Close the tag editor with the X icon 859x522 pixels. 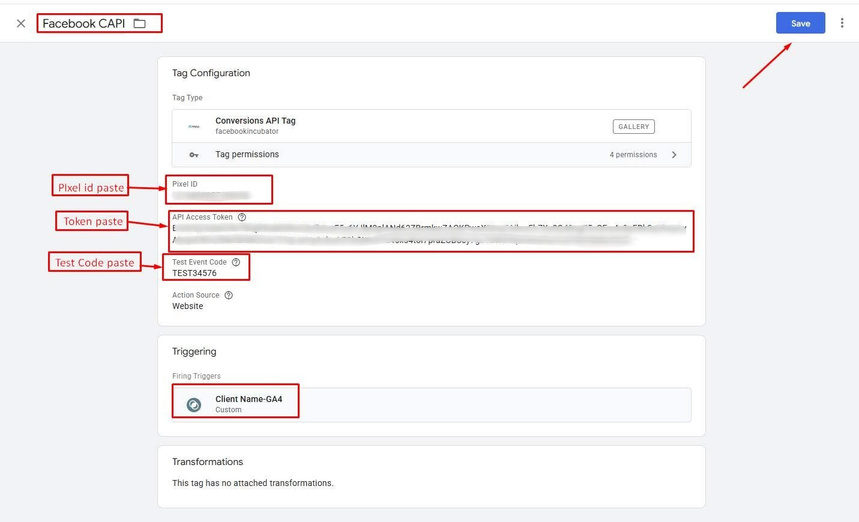21,24
